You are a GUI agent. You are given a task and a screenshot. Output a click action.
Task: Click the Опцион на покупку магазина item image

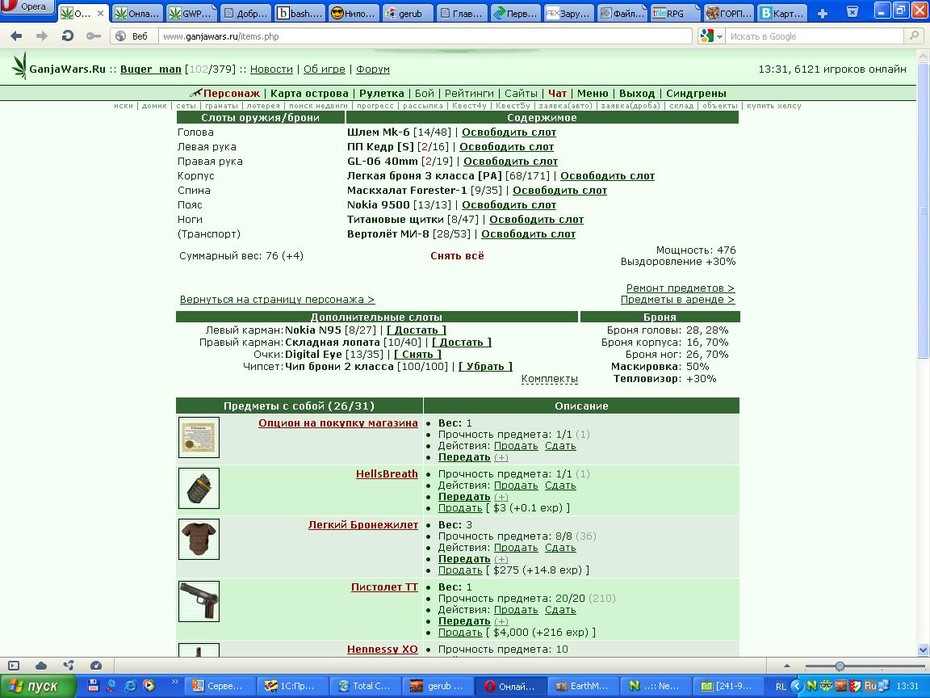[x=199, y=437]
